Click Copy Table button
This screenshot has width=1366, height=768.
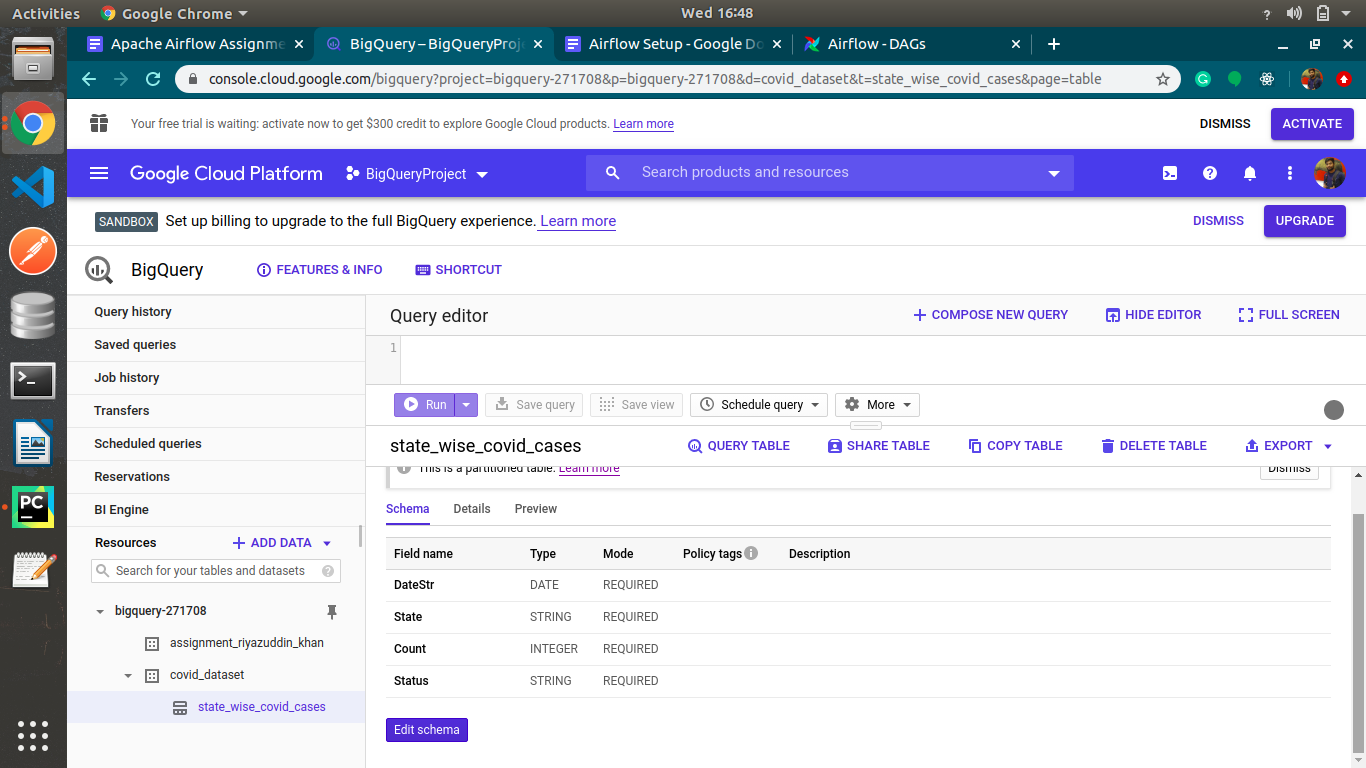[1015, 446]
